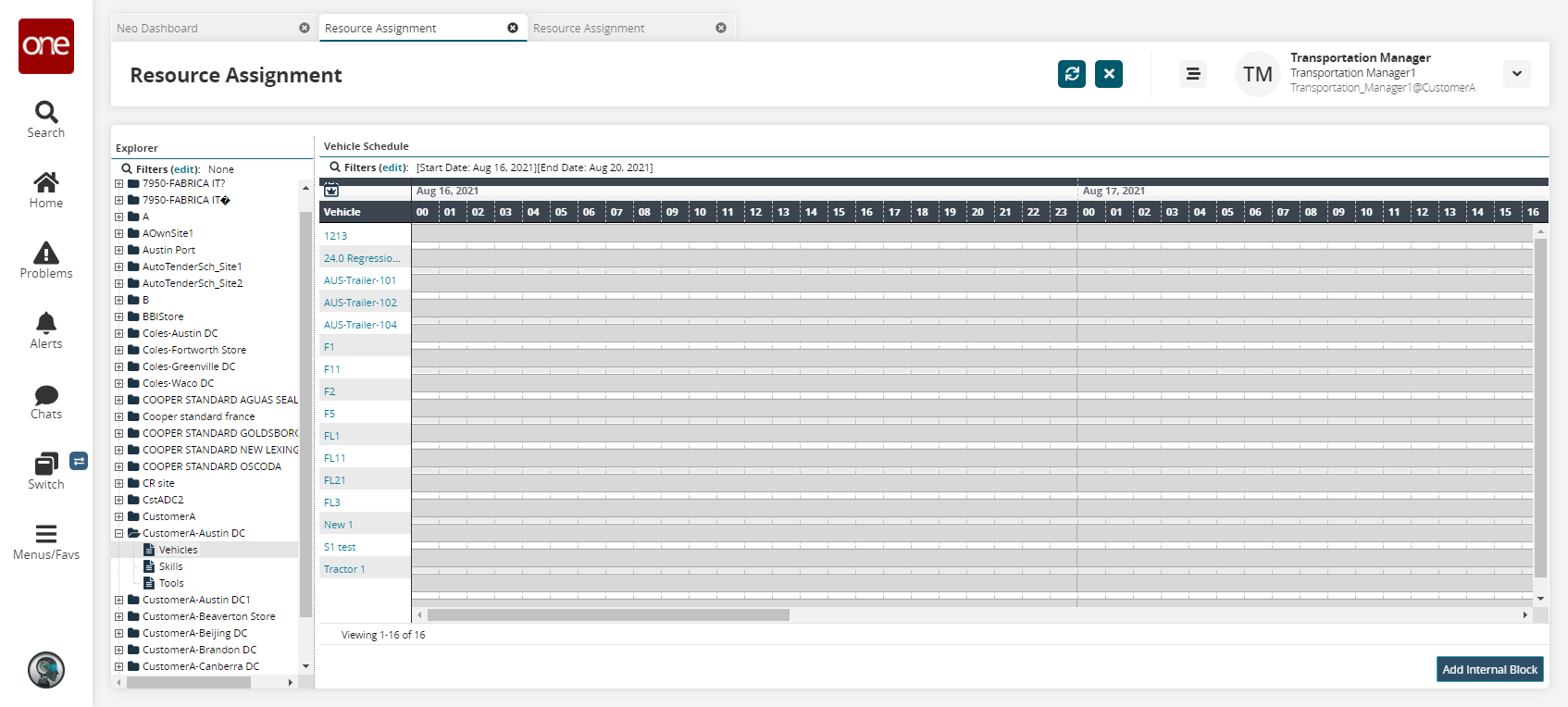Click the Austin Port folder icon
This screenshot has height=707, width=1568.
[x=133, y=250]
